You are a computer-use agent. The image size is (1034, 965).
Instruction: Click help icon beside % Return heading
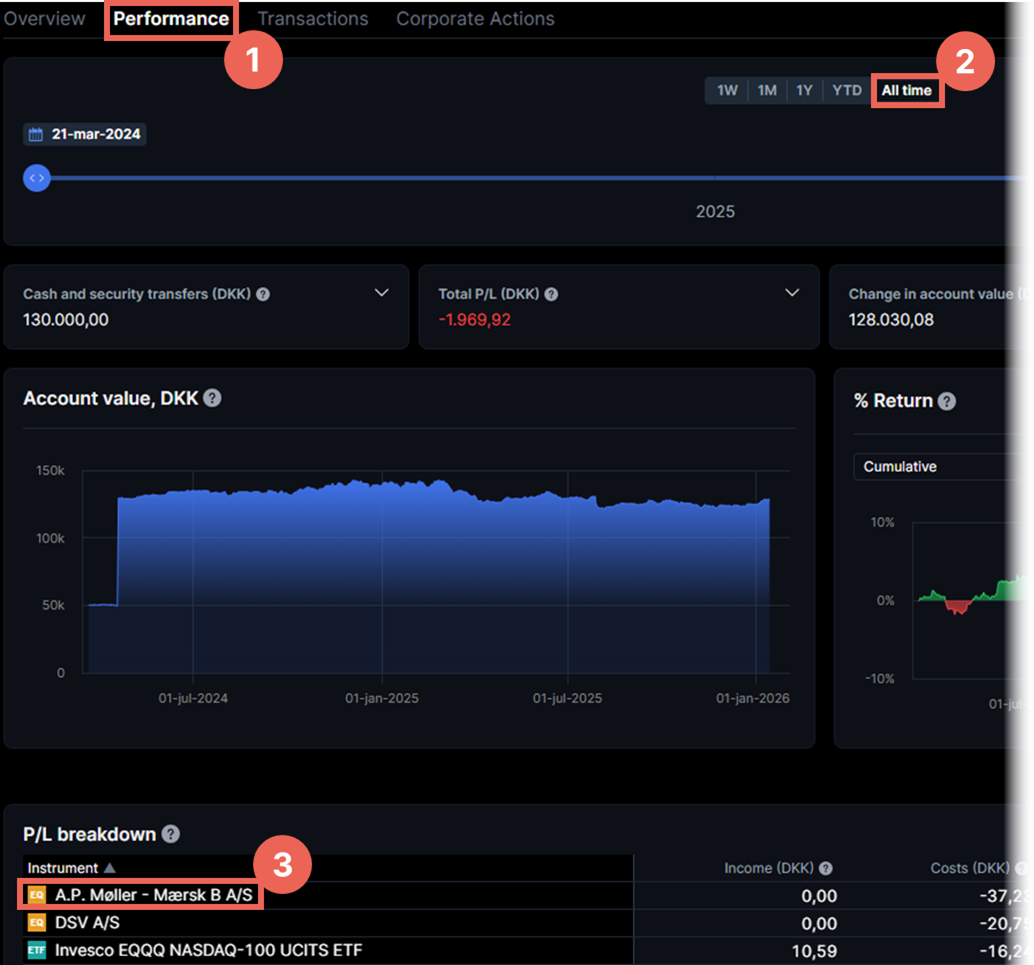point(946,401)
